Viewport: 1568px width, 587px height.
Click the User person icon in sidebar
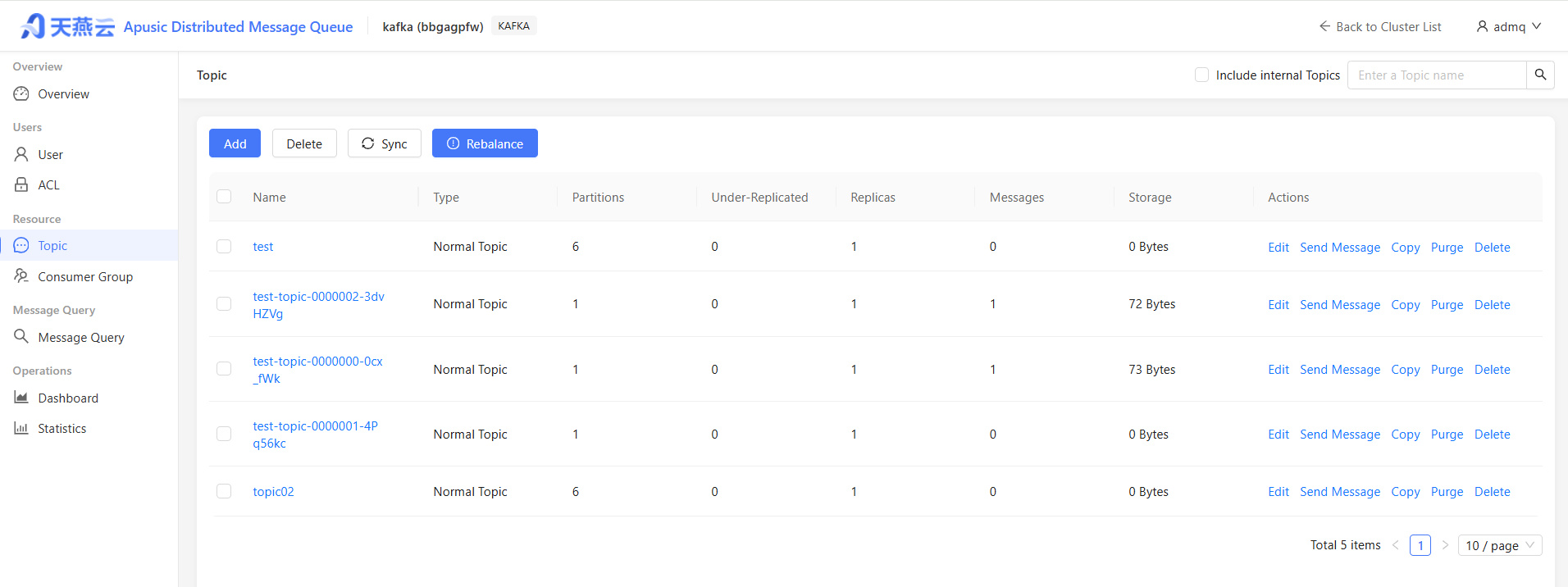[21, 154]
